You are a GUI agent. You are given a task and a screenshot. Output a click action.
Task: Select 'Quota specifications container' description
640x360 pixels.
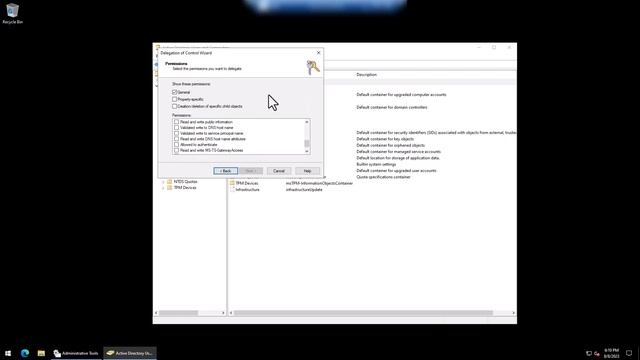point(383,177)
